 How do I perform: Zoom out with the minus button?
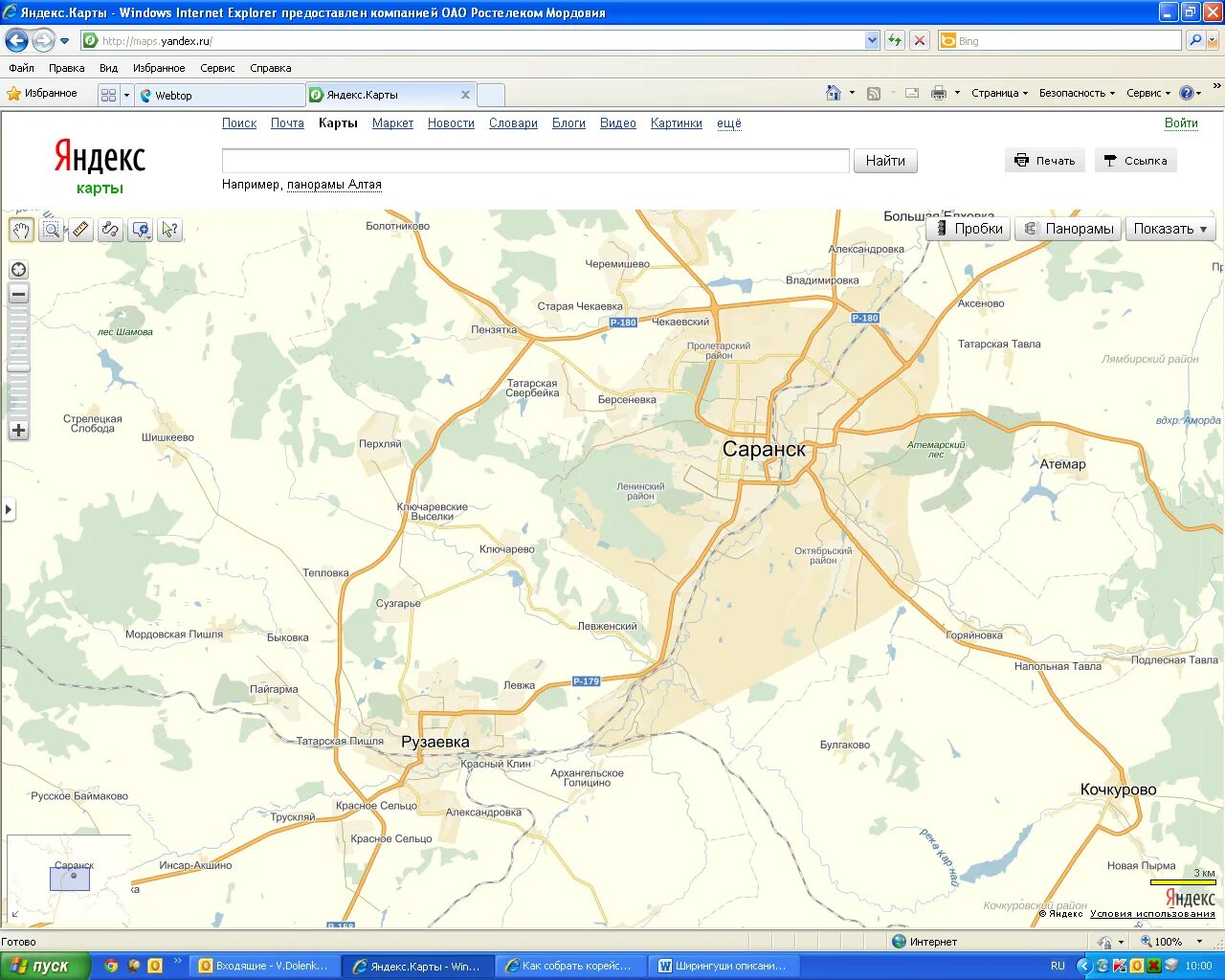point(18,294)
